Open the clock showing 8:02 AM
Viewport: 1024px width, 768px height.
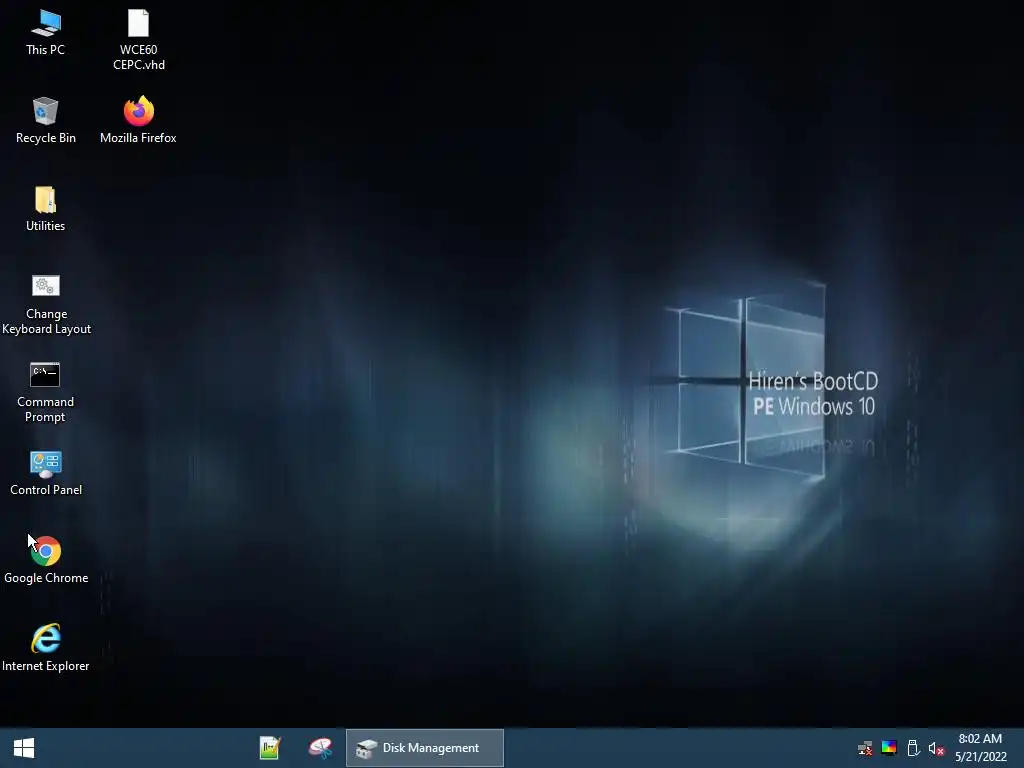(x=980, y=748)
